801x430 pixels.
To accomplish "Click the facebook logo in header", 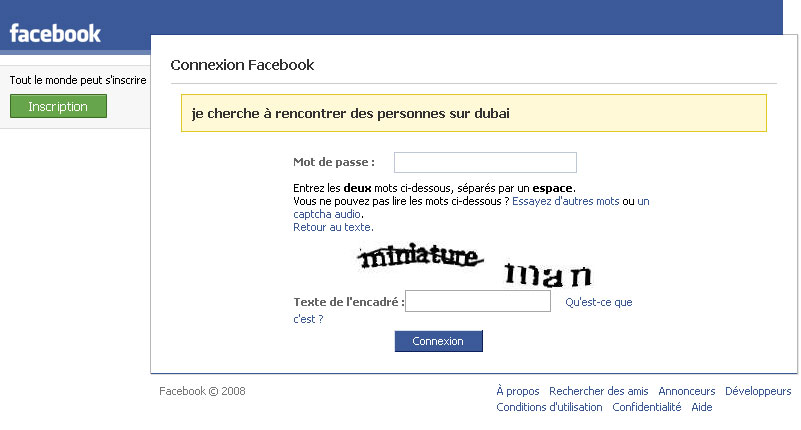I will pyautogui.click(x=56, y=34).
